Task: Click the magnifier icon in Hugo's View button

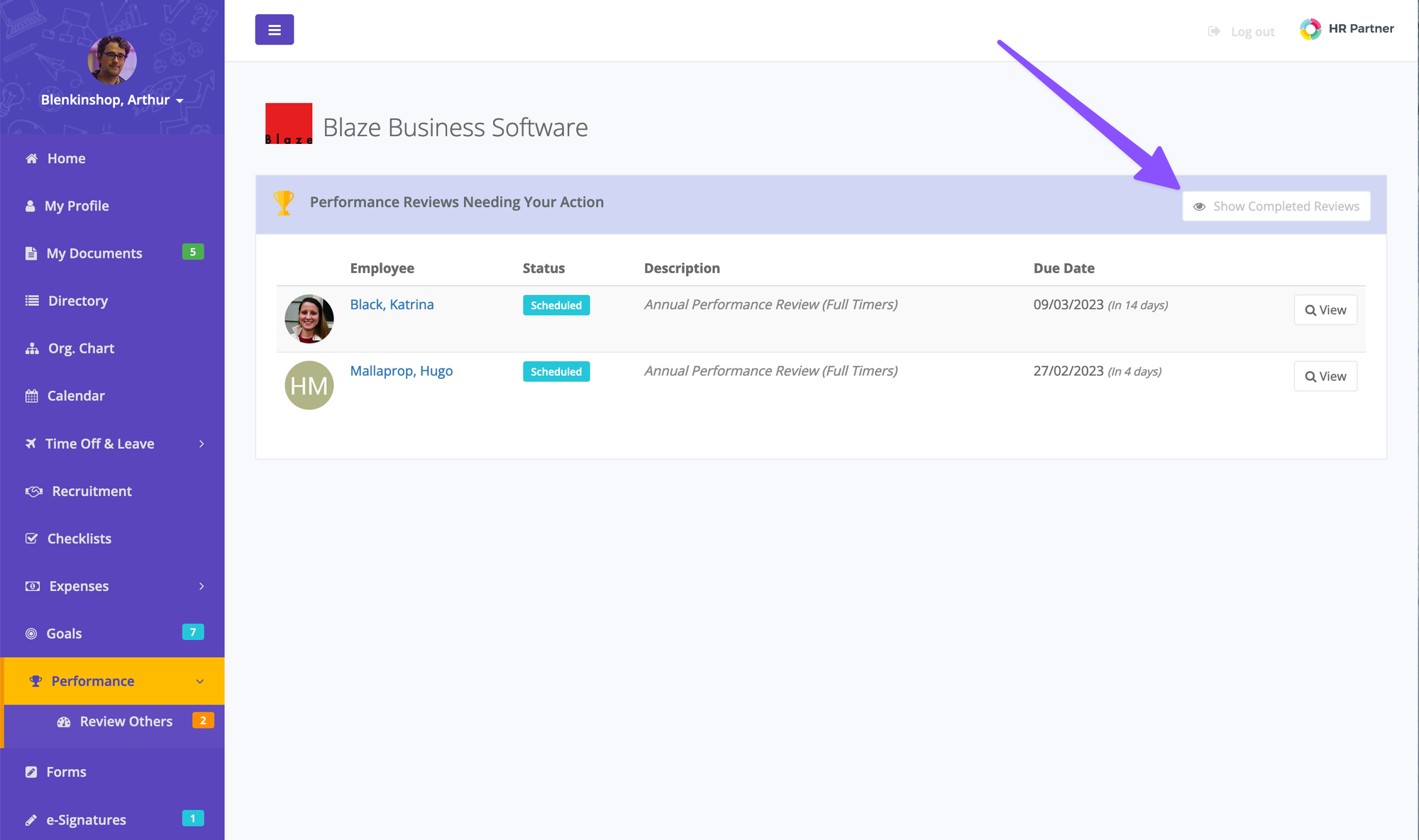Action: [1310, 377]
